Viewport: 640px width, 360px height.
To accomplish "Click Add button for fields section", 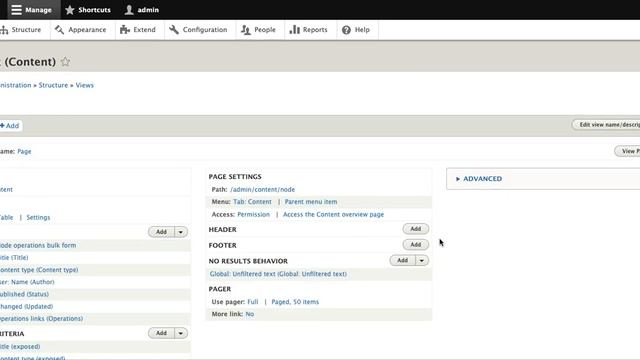I will [161, 232].
